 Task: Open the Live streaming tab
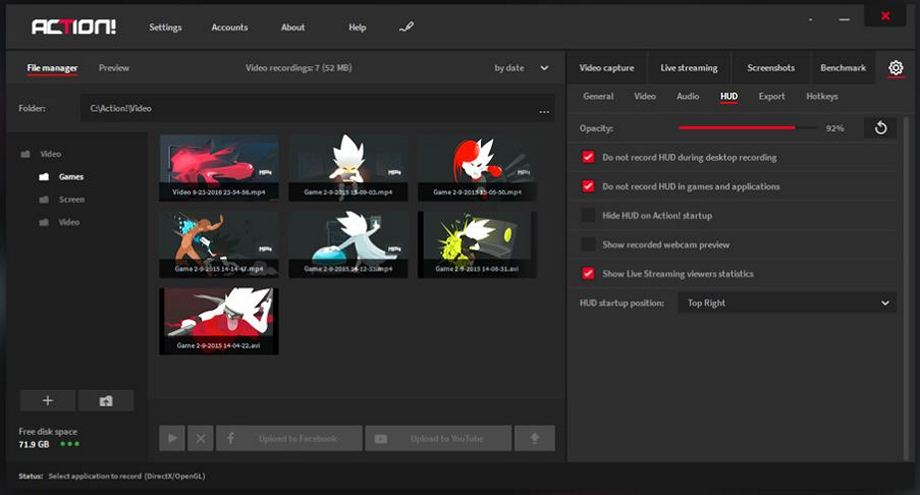click(x=689, y=67)
